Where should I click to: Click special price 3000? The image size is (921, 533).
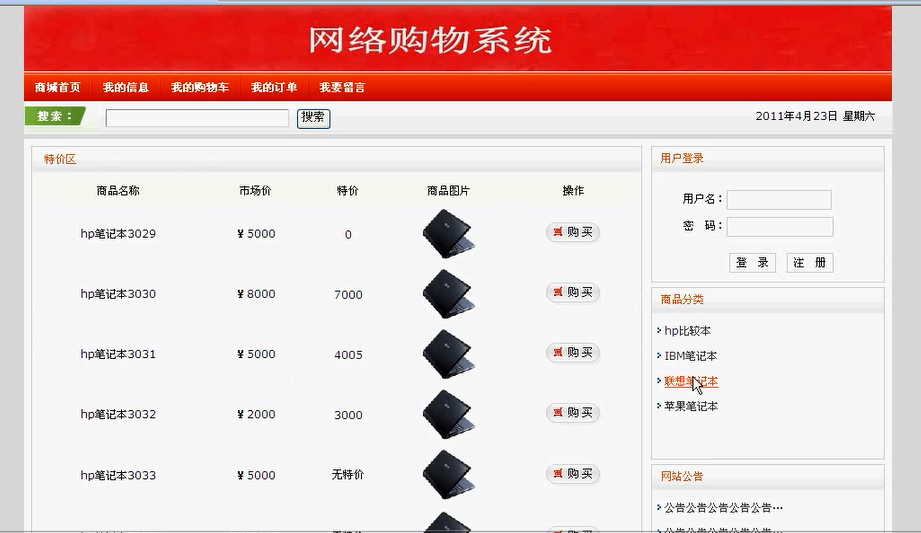coord(348,415)
